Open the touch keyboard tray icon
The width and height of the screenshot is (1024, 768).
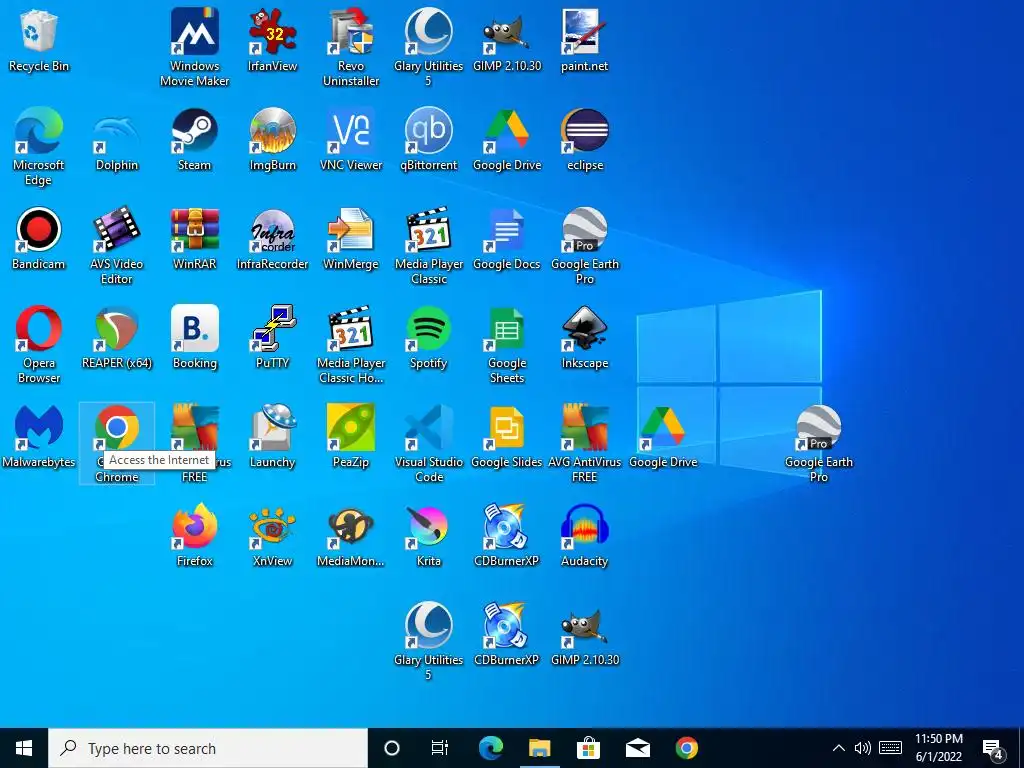(x=890, y=748)
